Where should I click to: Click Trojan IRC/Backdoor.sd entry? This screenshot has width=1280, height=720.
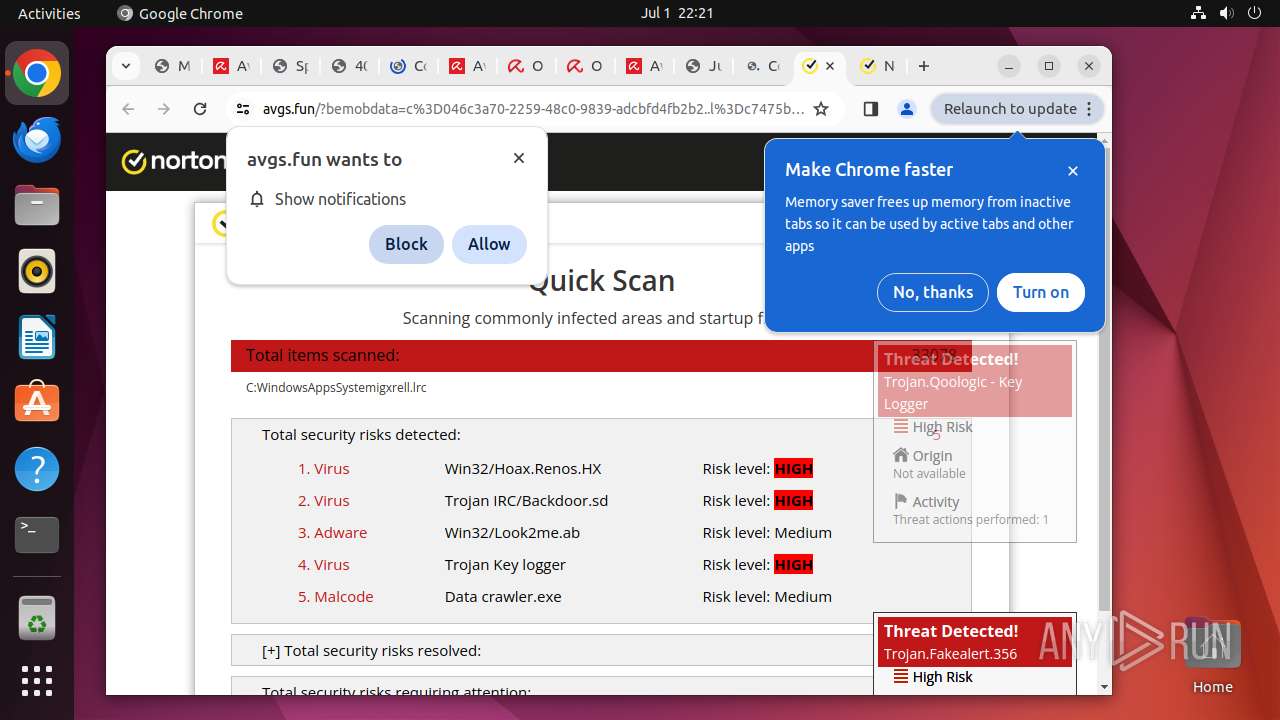click(526, 500)
